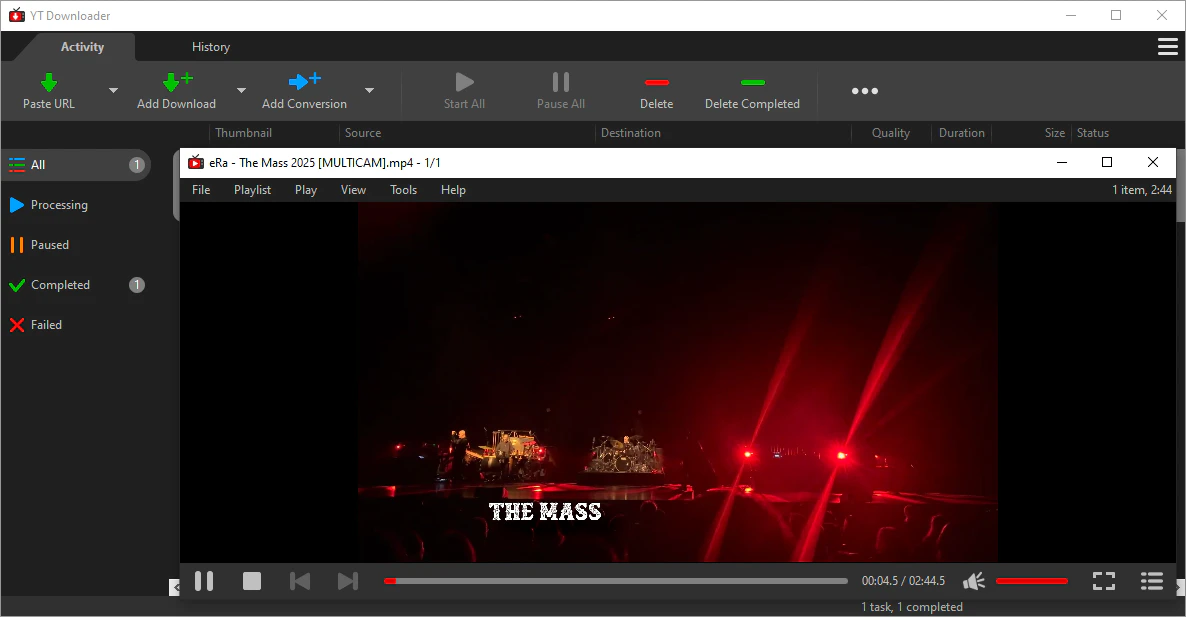Toggle the playlist panel icon in player
Viewport: 1186px width, 617px height.
coord(1152,581)
